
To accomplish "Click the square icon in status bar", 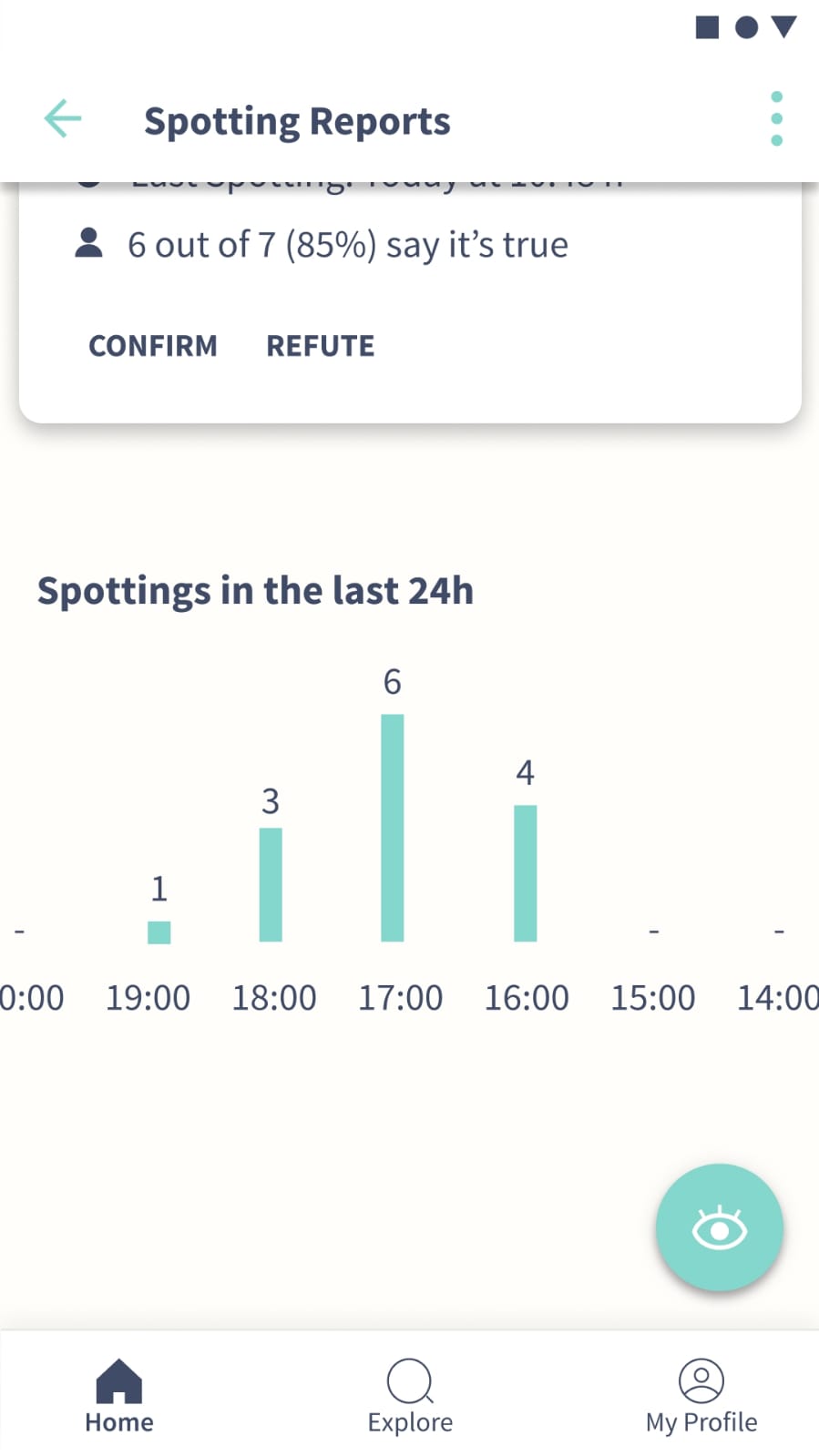I will pos(707,27).
